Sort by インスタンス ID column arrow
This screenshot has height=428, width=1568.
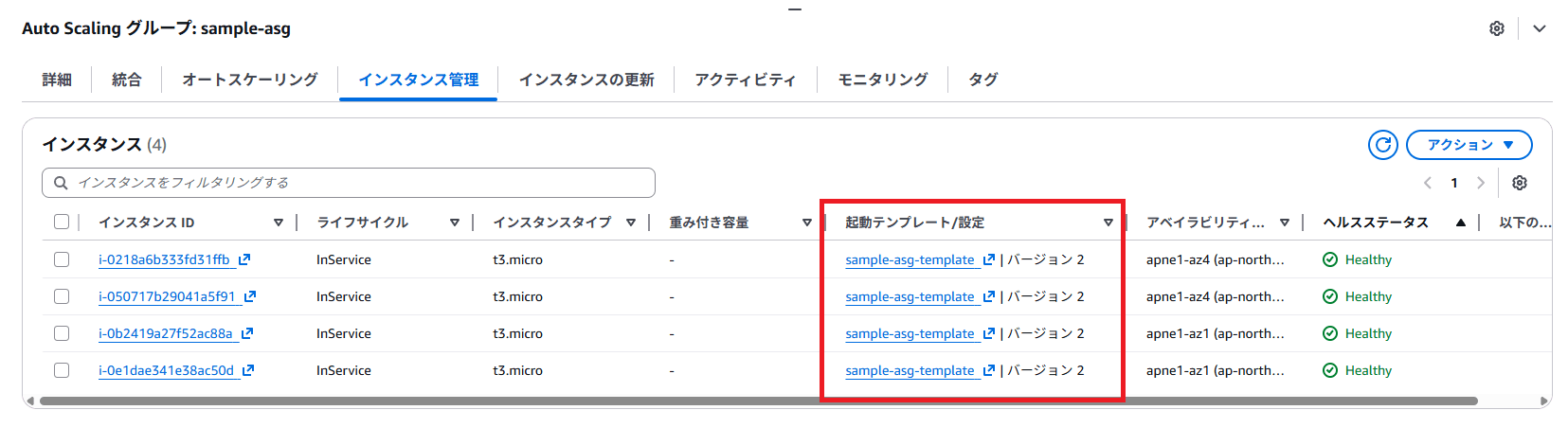pos(279,223)
